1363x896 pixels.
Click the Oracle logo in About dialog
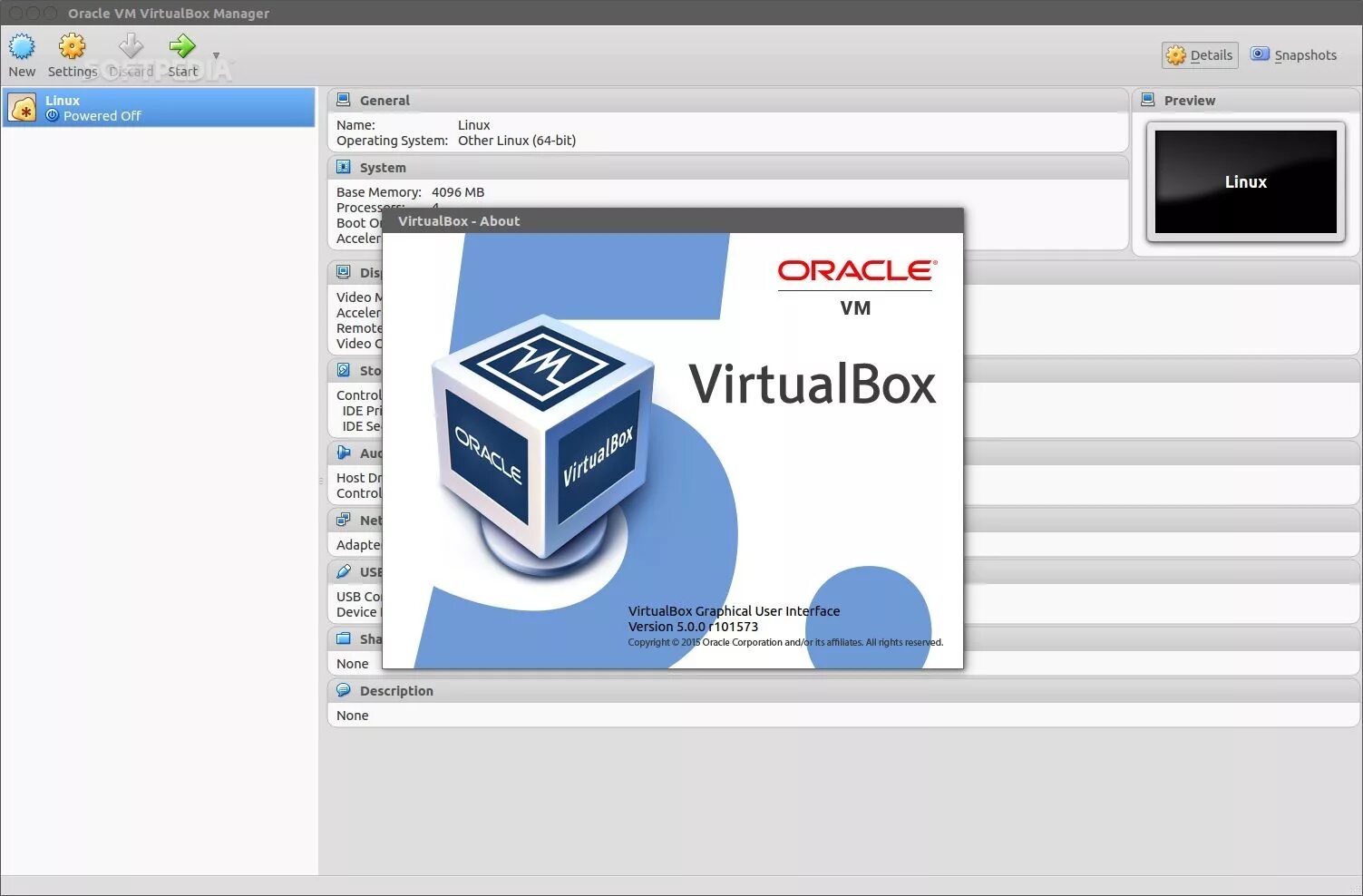coord(856,270)
